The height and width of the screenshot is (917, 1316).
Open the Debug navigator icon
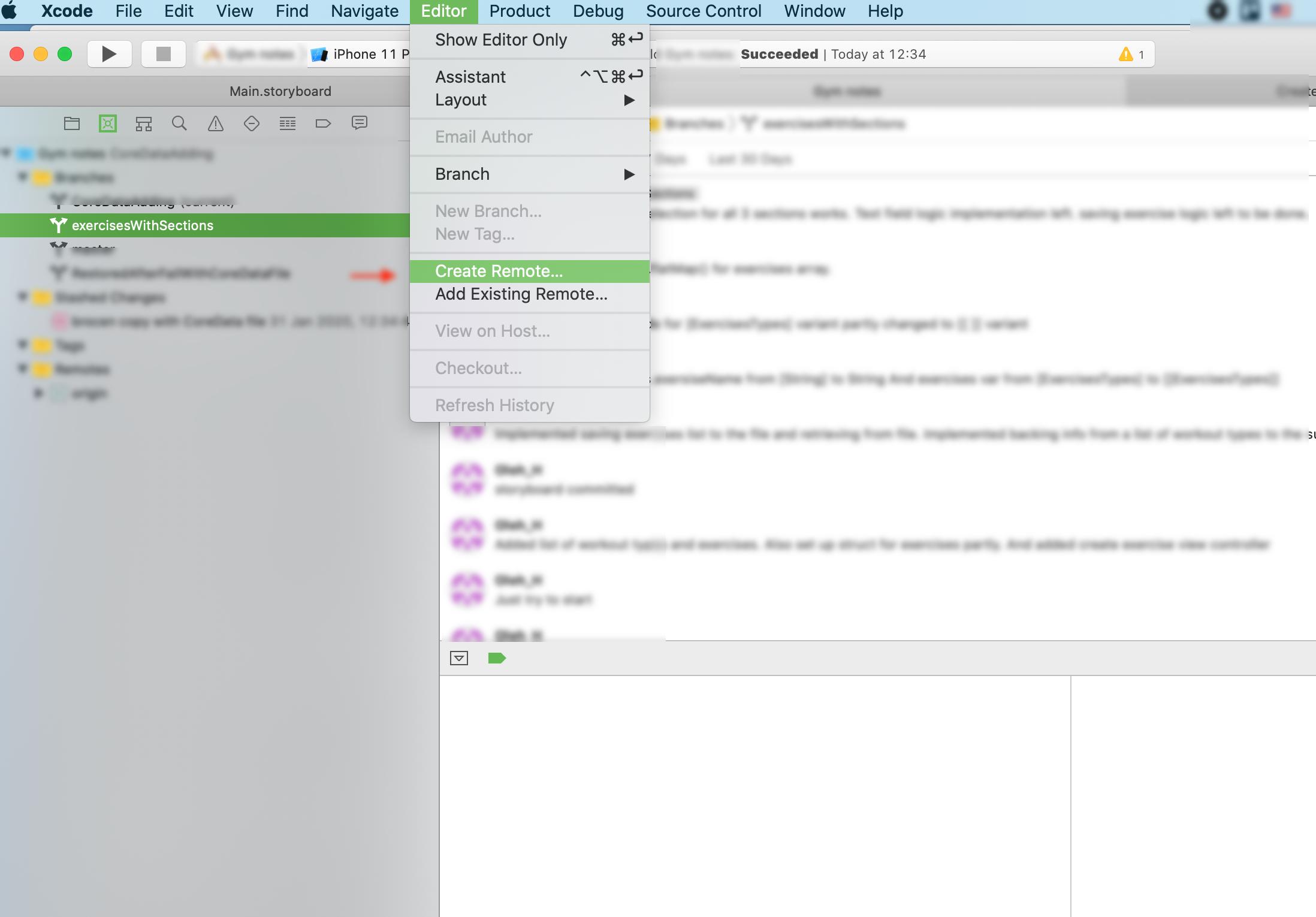(x=288, y=123)
